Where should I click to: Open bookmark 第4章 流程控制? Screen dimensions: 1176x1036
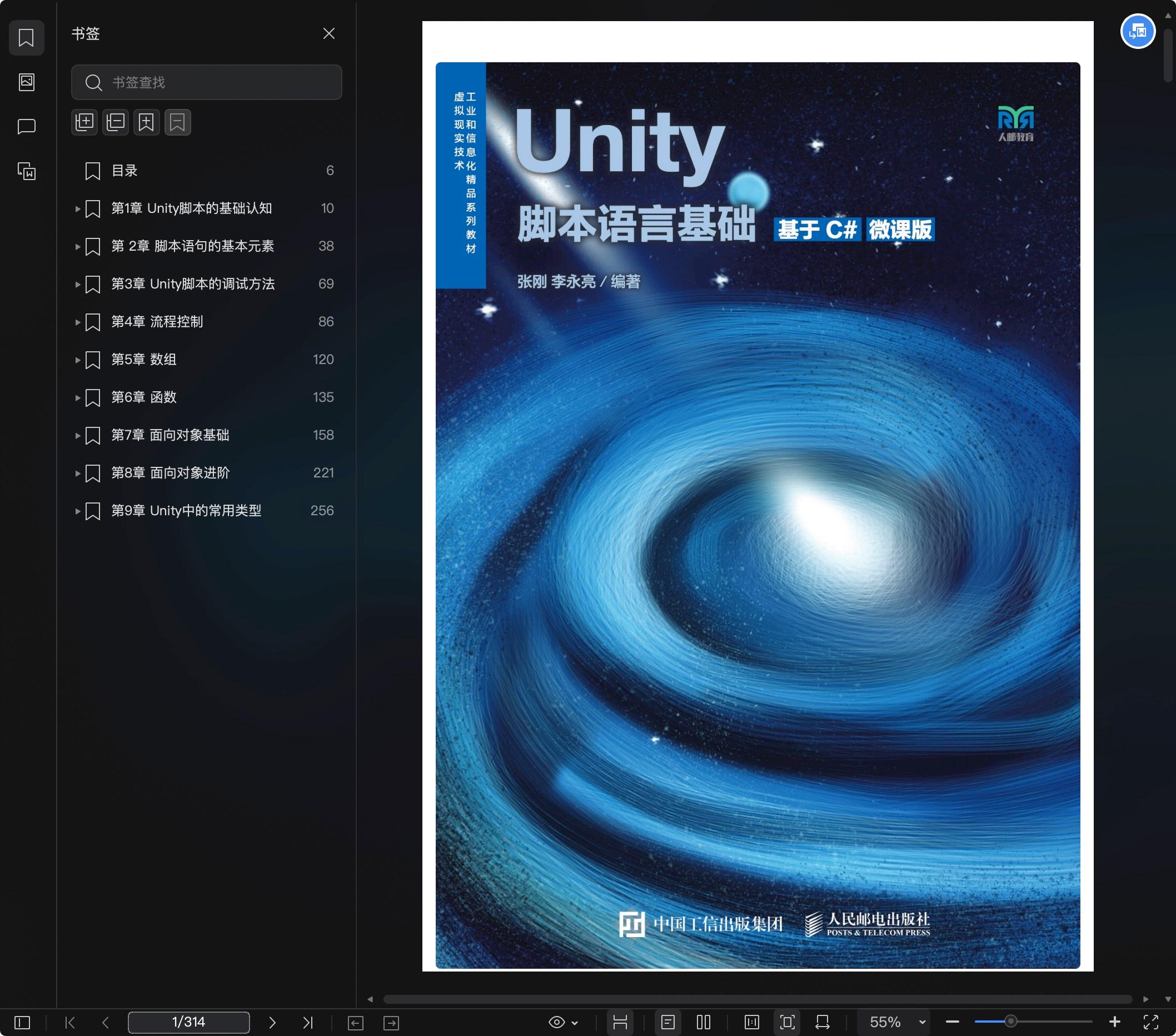point(157,322)
